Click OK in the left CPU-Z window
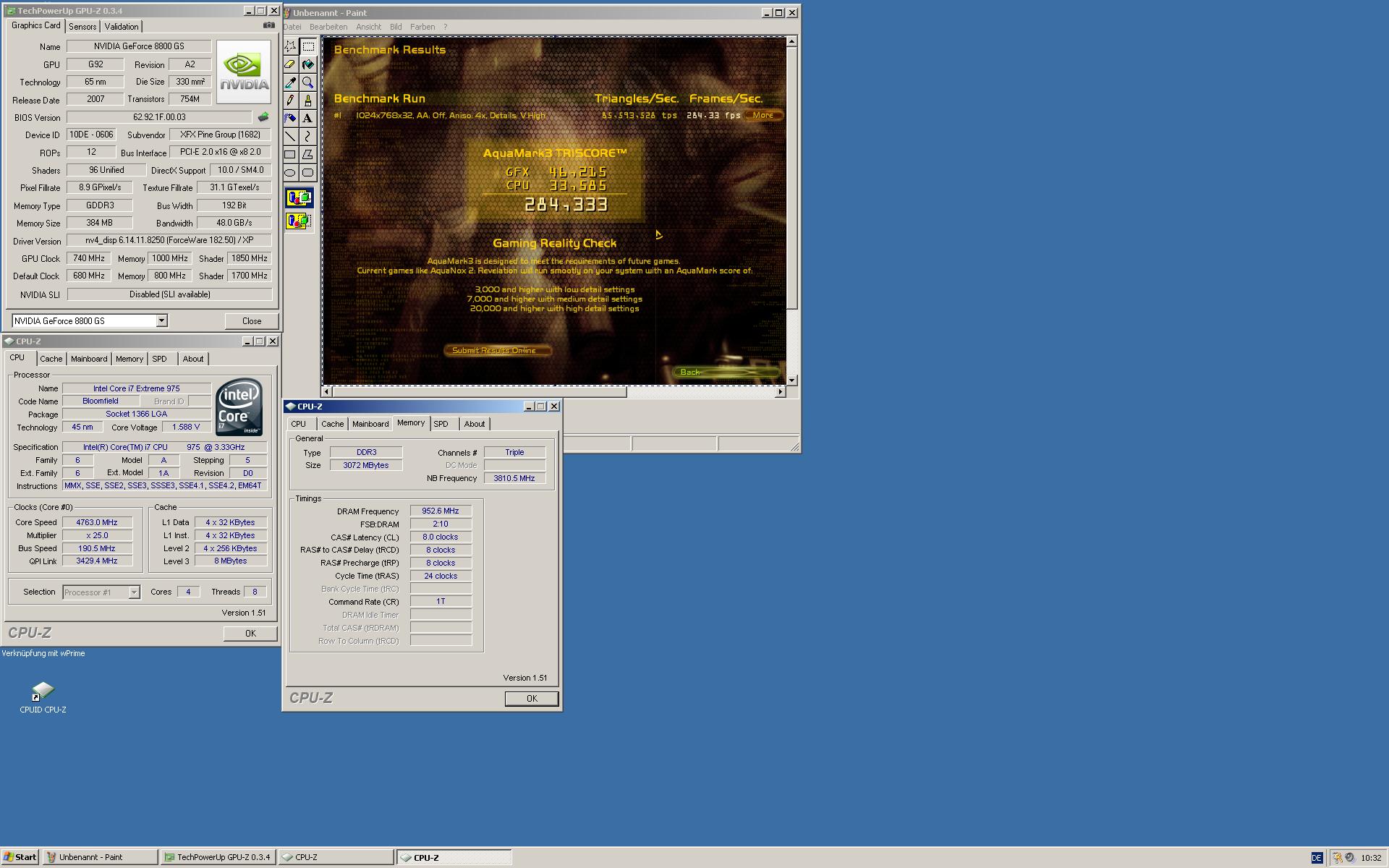Image resolution: width=1389 pixels, height=868 pixels. pyautogui.click(x=250, y=634)
